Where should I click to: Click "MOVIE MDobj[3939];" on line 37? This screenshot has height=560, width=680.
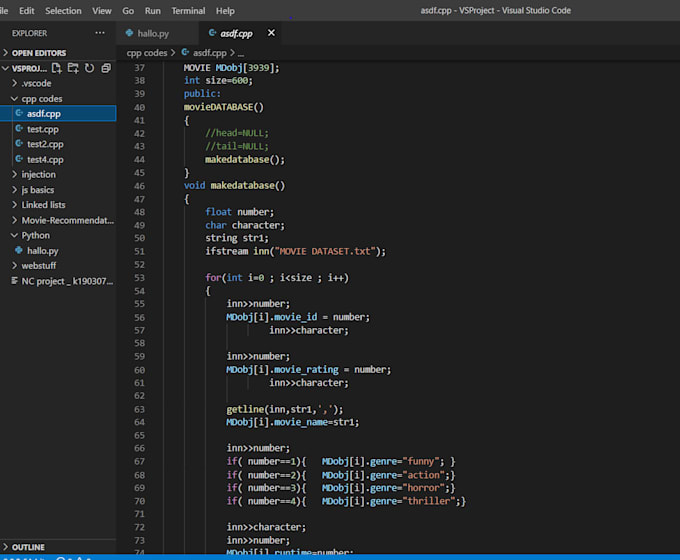[x=232, y=68]
